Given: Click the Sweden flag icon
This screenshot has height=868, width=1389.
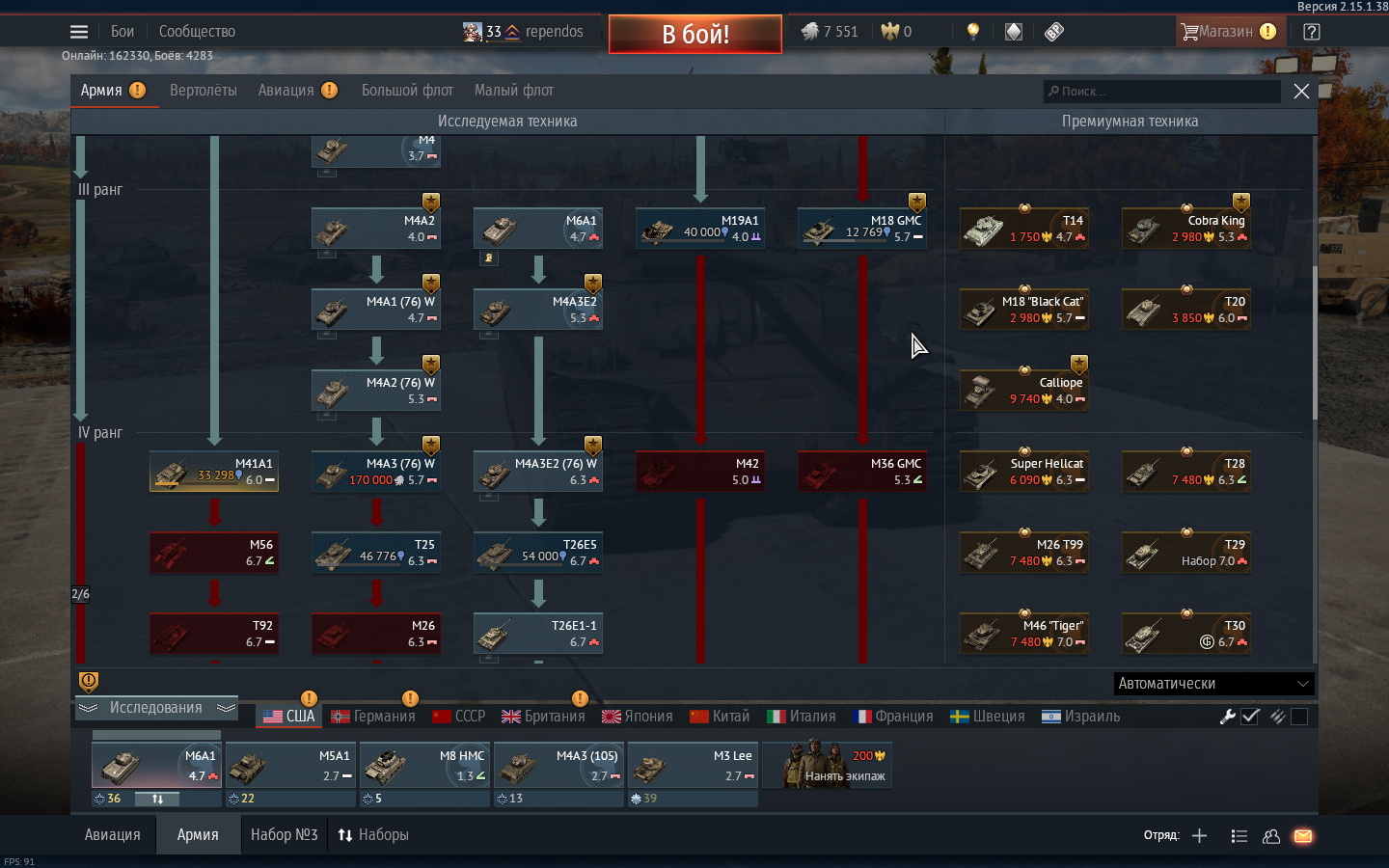Looking at the screenshot, I should [960, 717].
